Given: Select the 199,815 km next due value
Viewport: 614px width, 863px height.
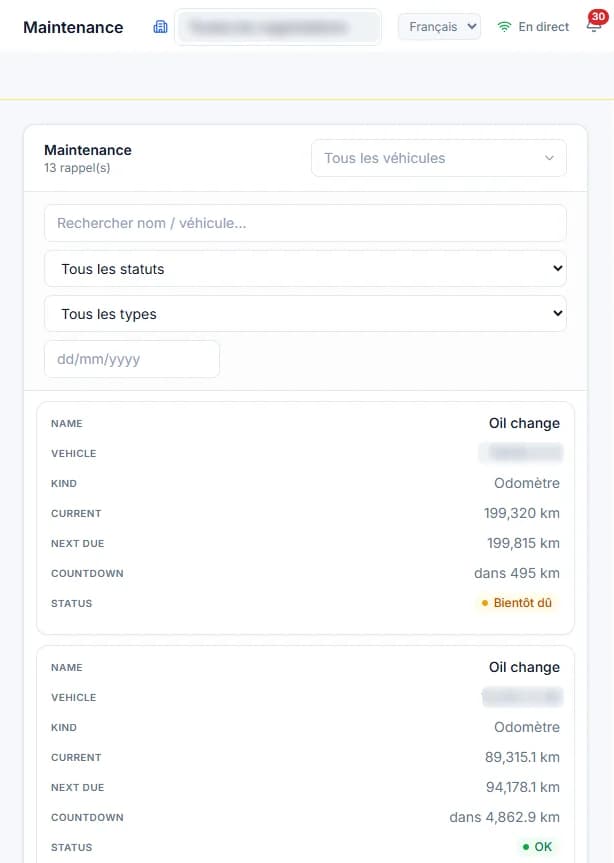Looking at the screenshot, I should coord(523,543).
